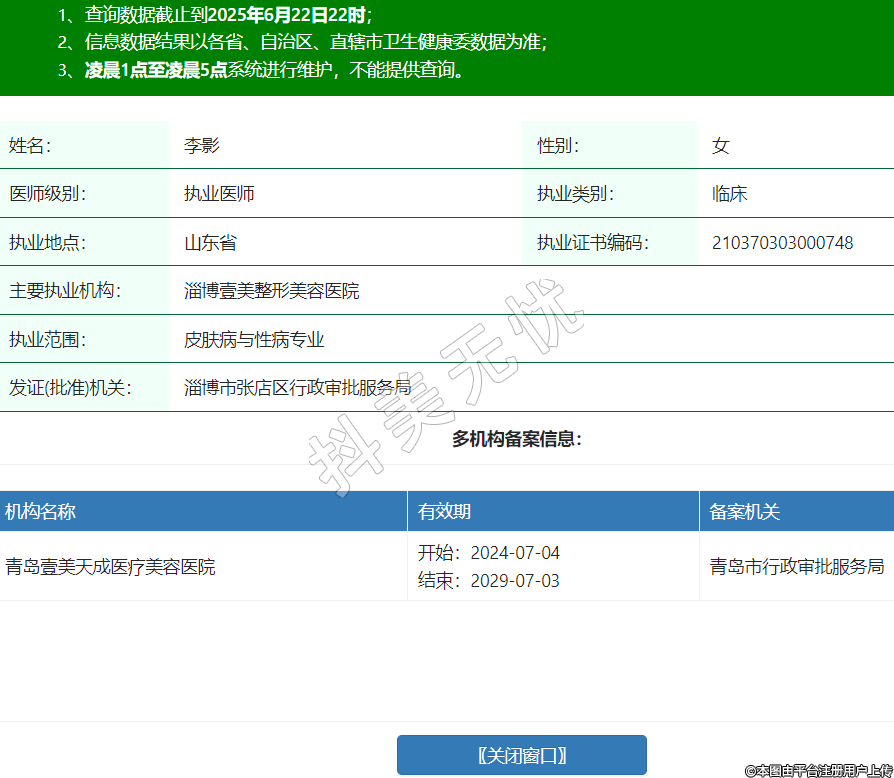Click the 临床 practice category value

[x=729, y=194]
